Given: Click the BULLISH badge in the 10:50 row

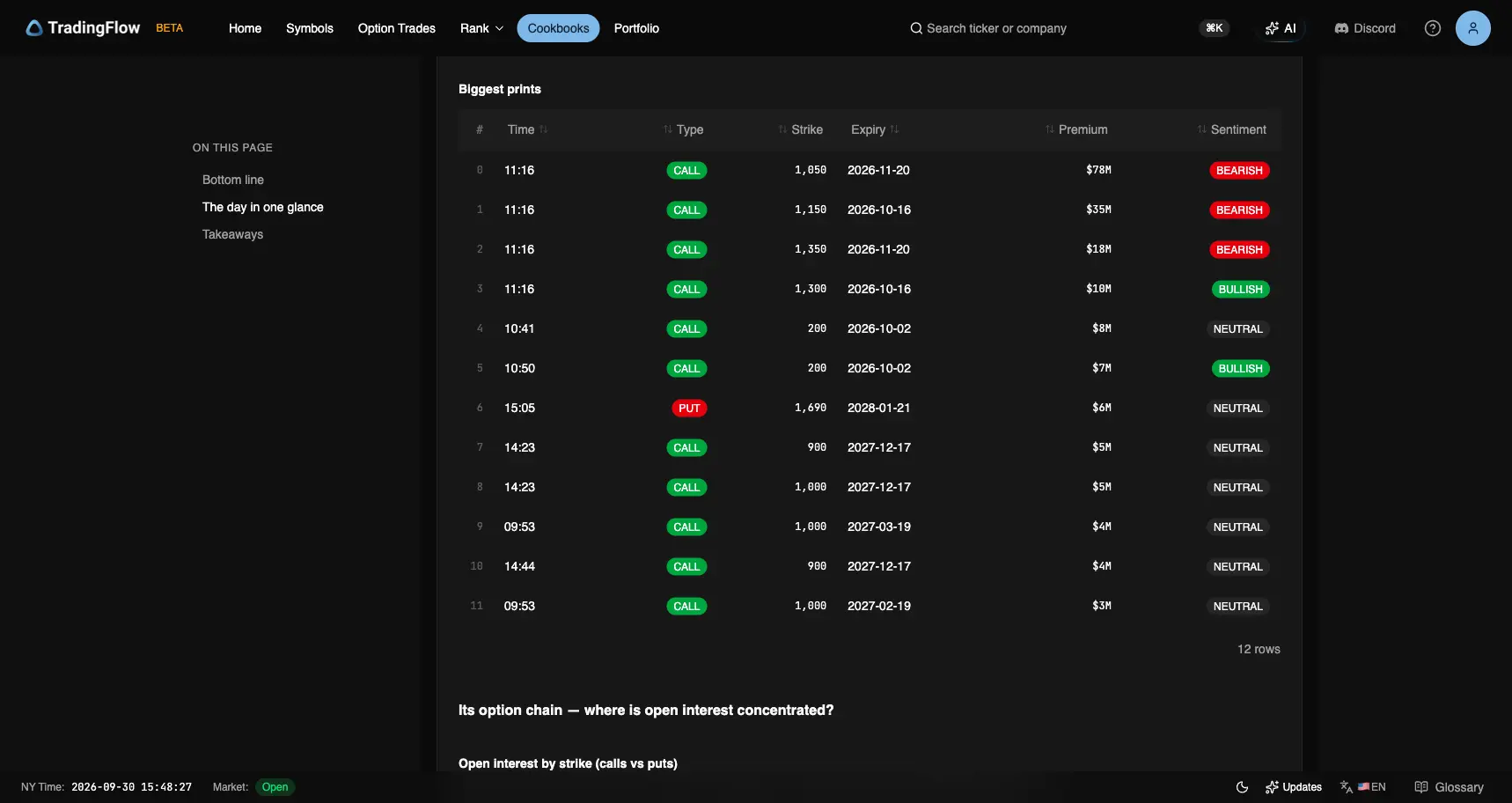Looking at the screenshot, I should (1240, 368).
